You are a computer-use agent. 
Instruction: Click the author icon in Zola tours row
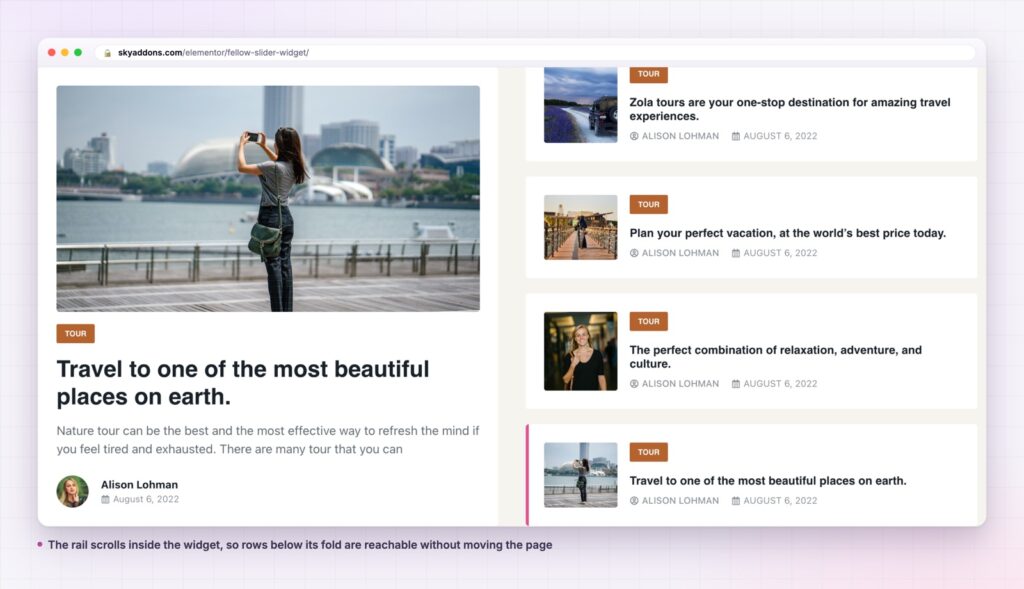(x=634, y=136)
